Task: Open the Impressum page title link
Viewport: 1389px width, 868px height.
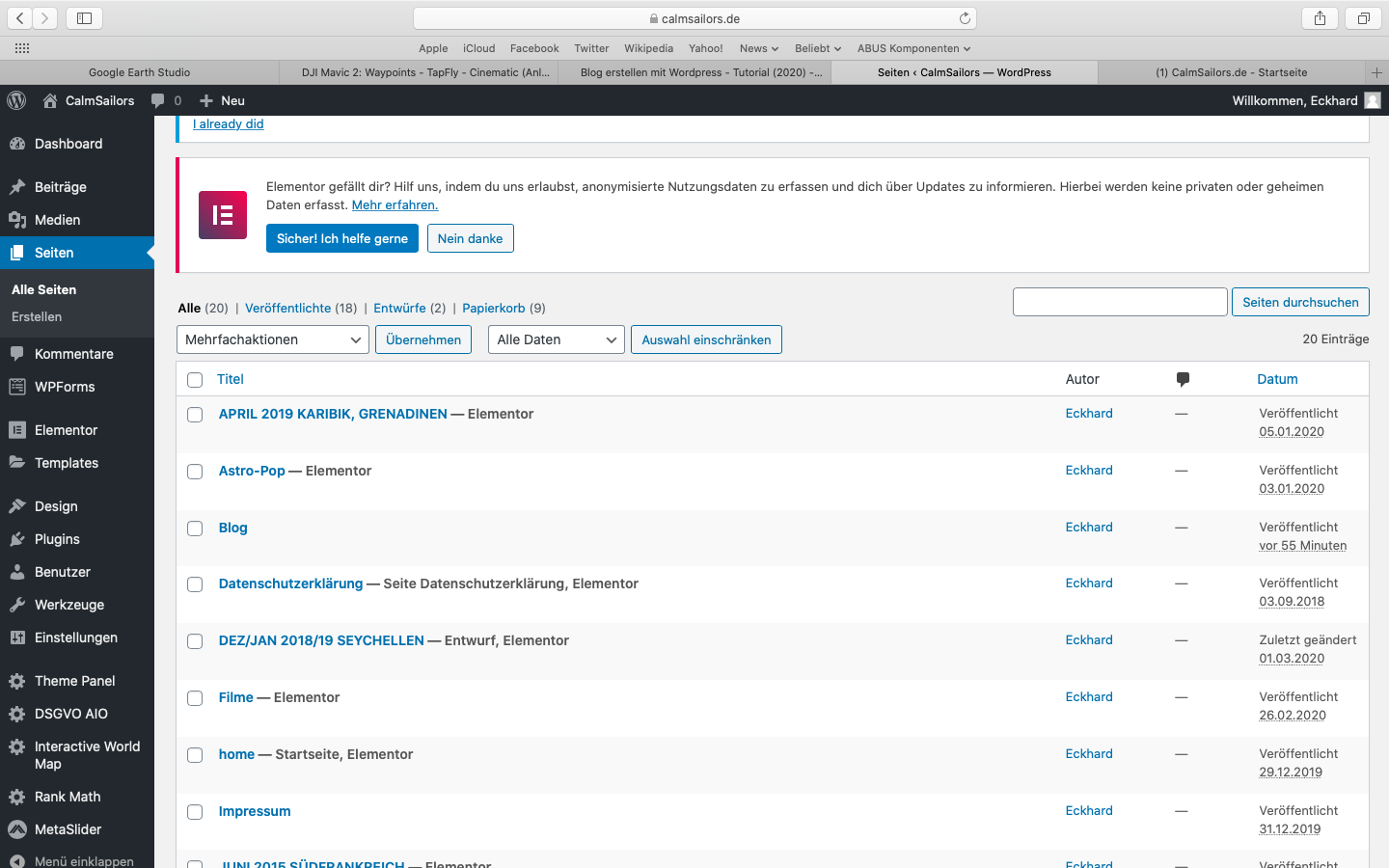Action: (x=255, y=811)
